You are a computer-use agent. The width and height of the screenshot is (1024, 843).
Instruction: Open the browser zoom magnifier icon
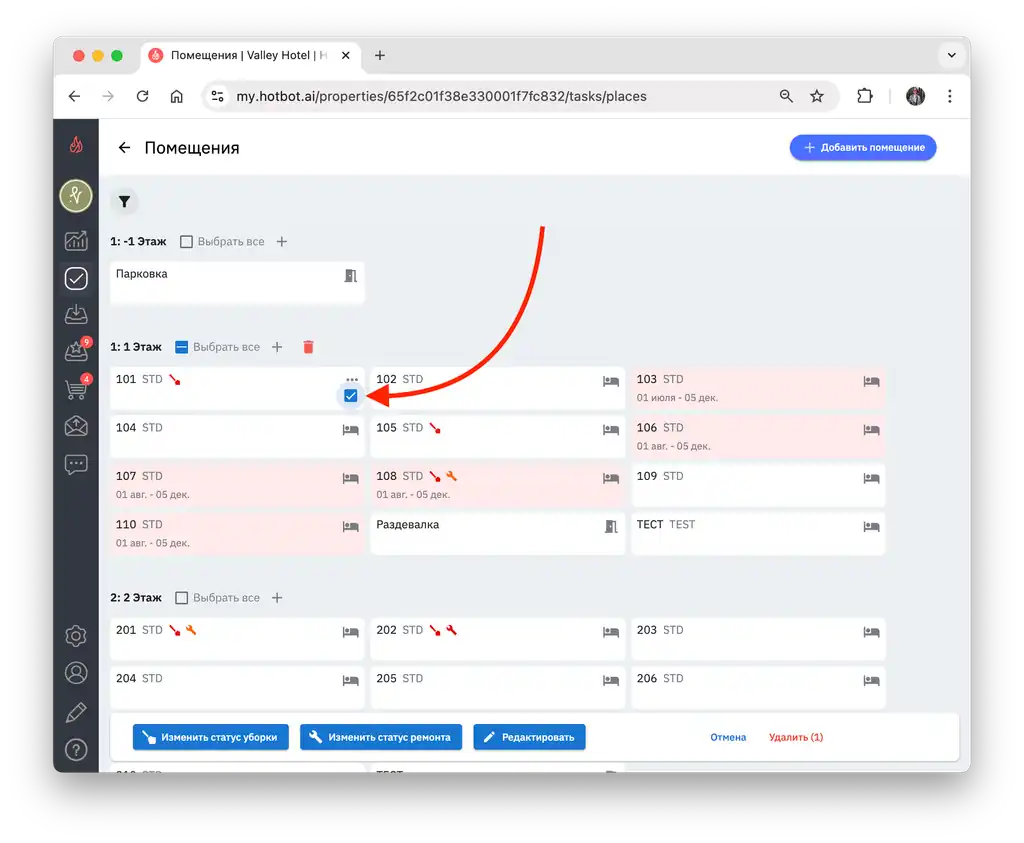[x=786, y=97]
